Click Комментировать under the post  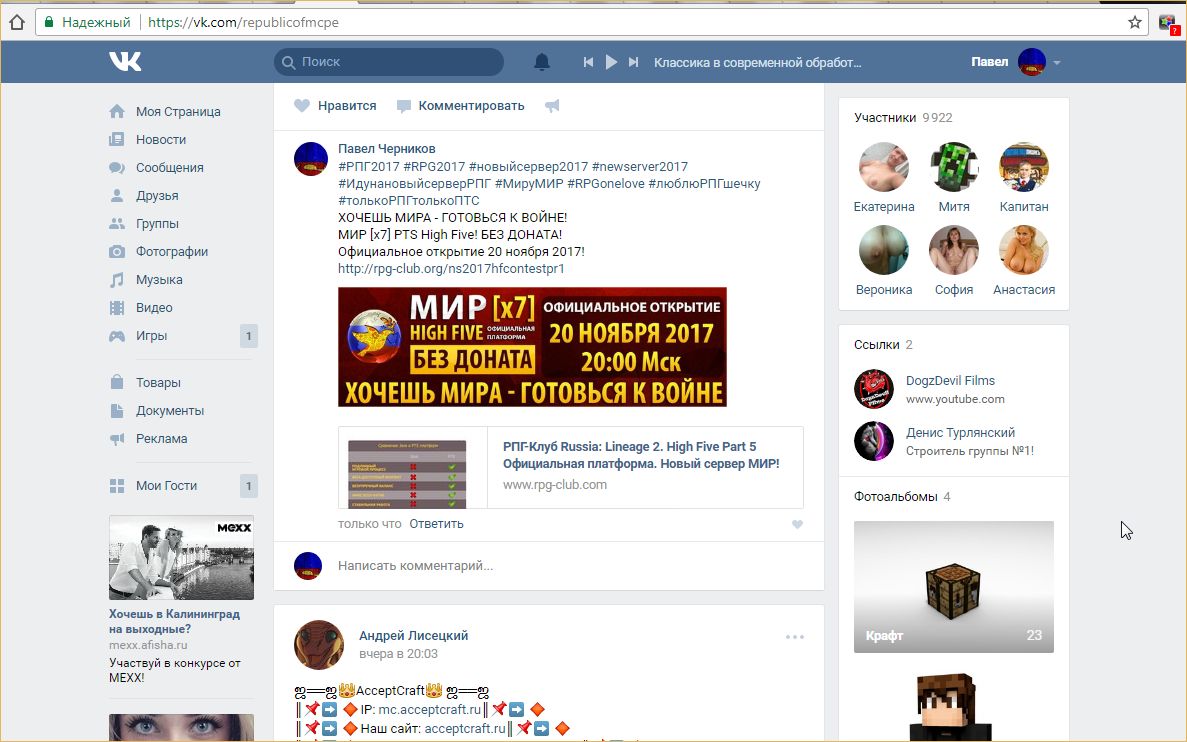[x=460, y=106]
